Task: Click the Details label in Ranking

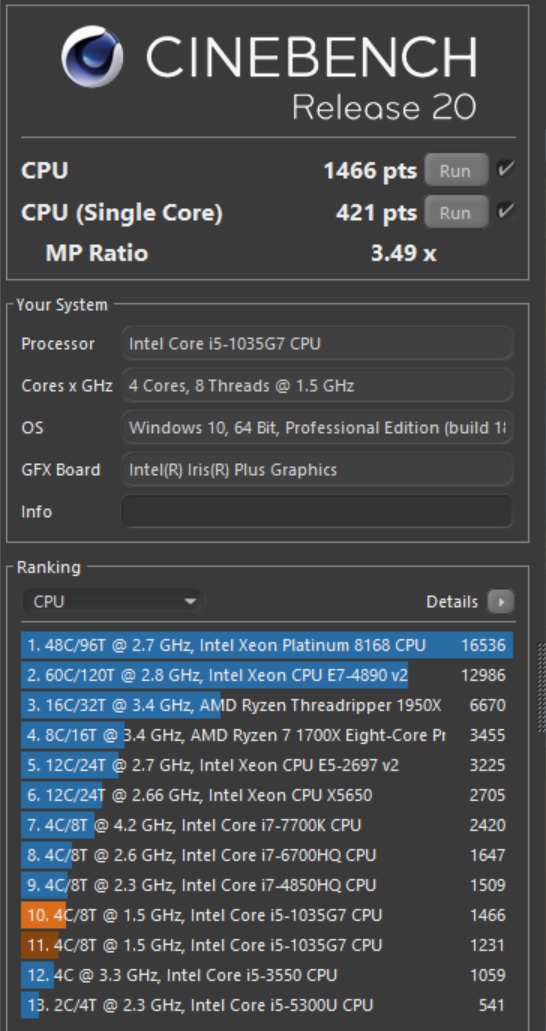Action: point(452,601)
